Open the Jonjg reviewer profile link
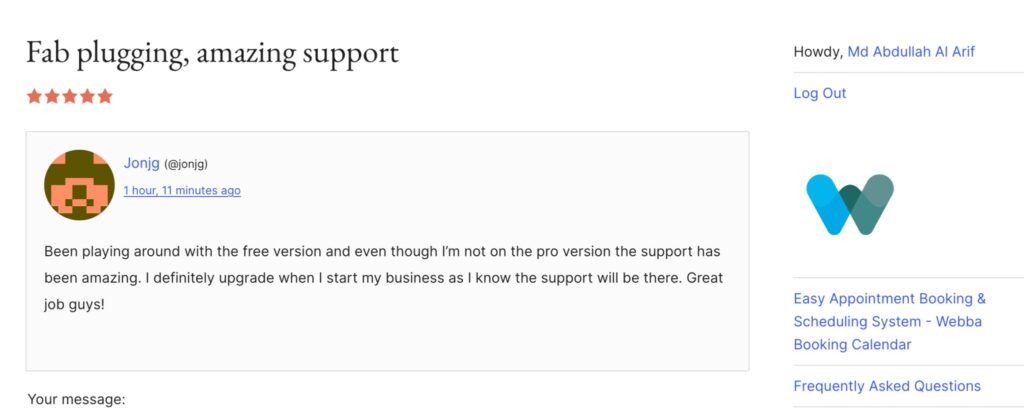Image resolution: width=1024 pixels, height=409 pixels. [x=141, y=163]
